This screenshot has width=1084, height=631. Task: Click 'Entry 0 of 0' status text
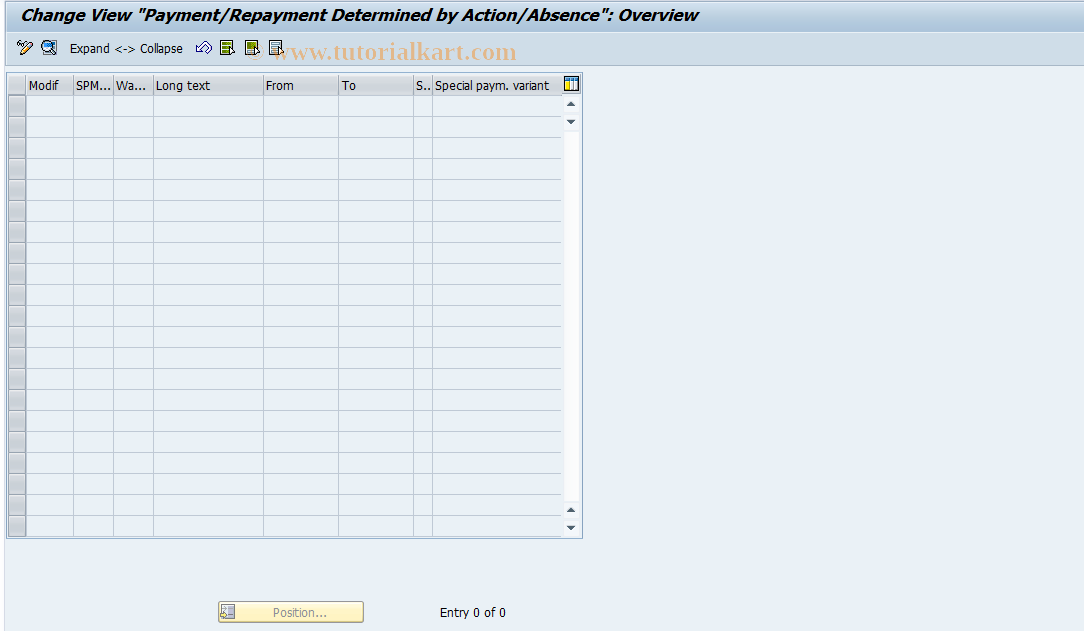(473, 612)
